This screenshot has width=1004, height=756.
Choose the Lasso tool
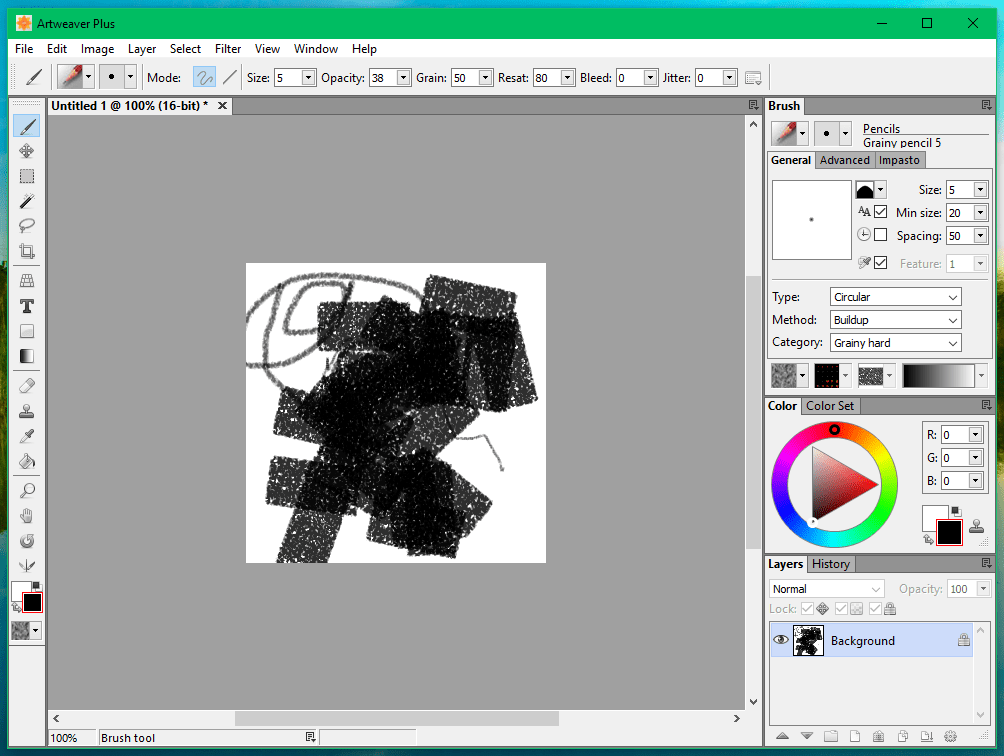(x=27, y=226)
